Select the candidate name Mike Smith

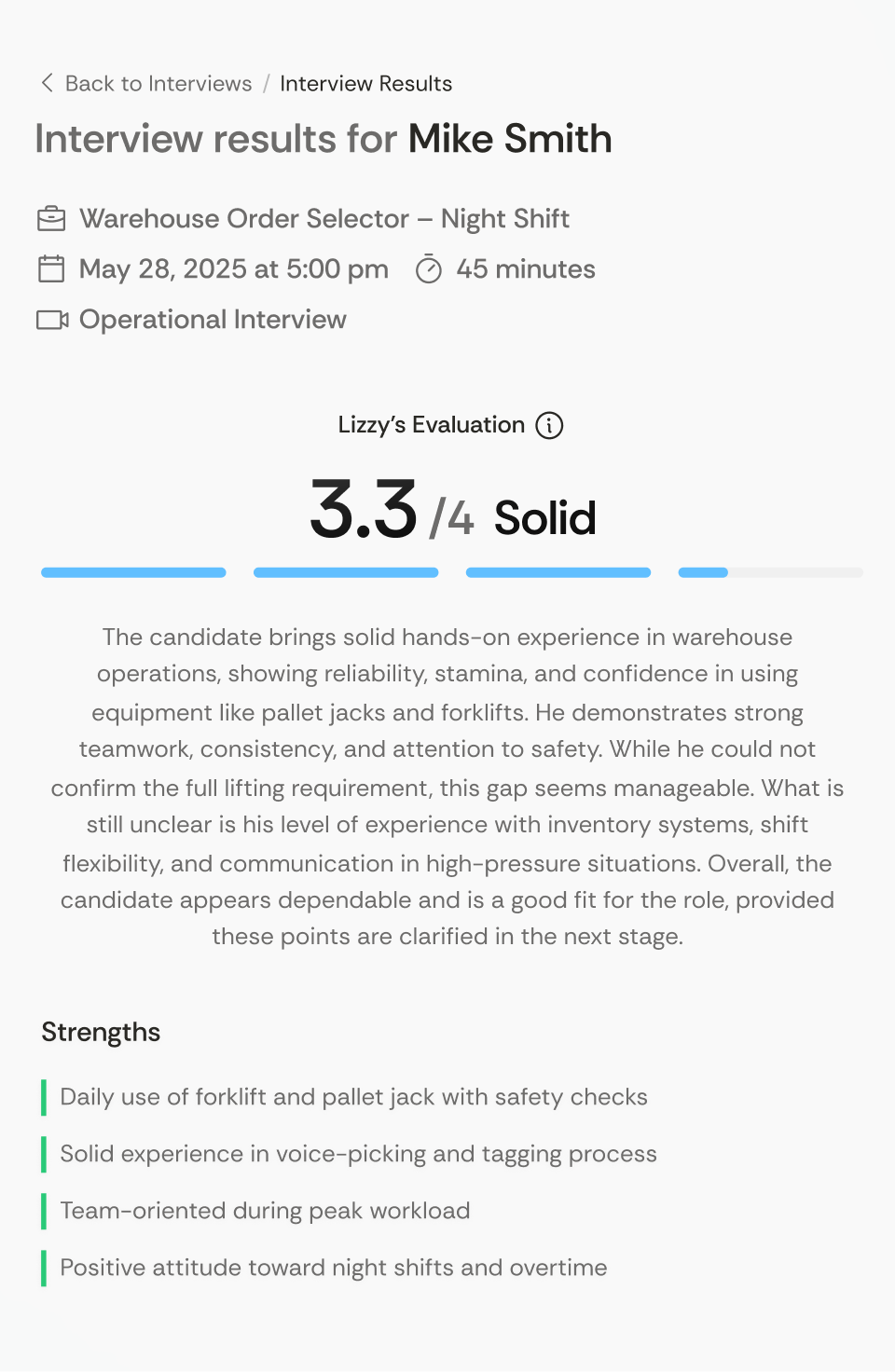point(511,139)
